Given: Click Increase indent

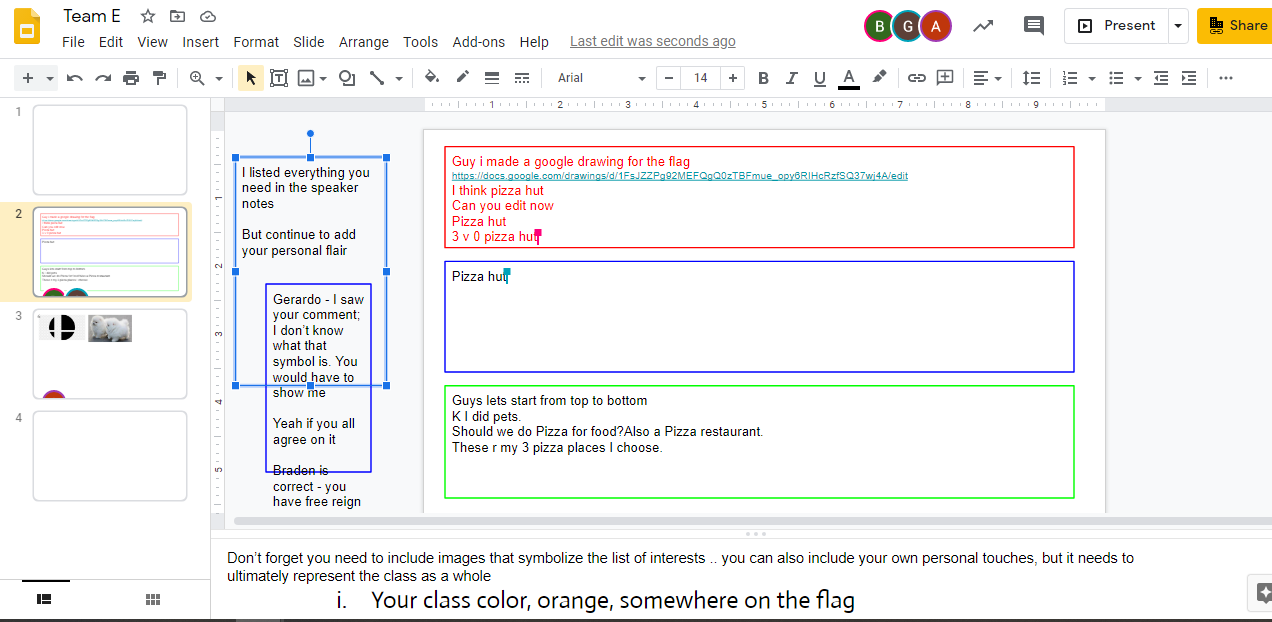Looking at the screenshot, I should tap(1188, 78).
